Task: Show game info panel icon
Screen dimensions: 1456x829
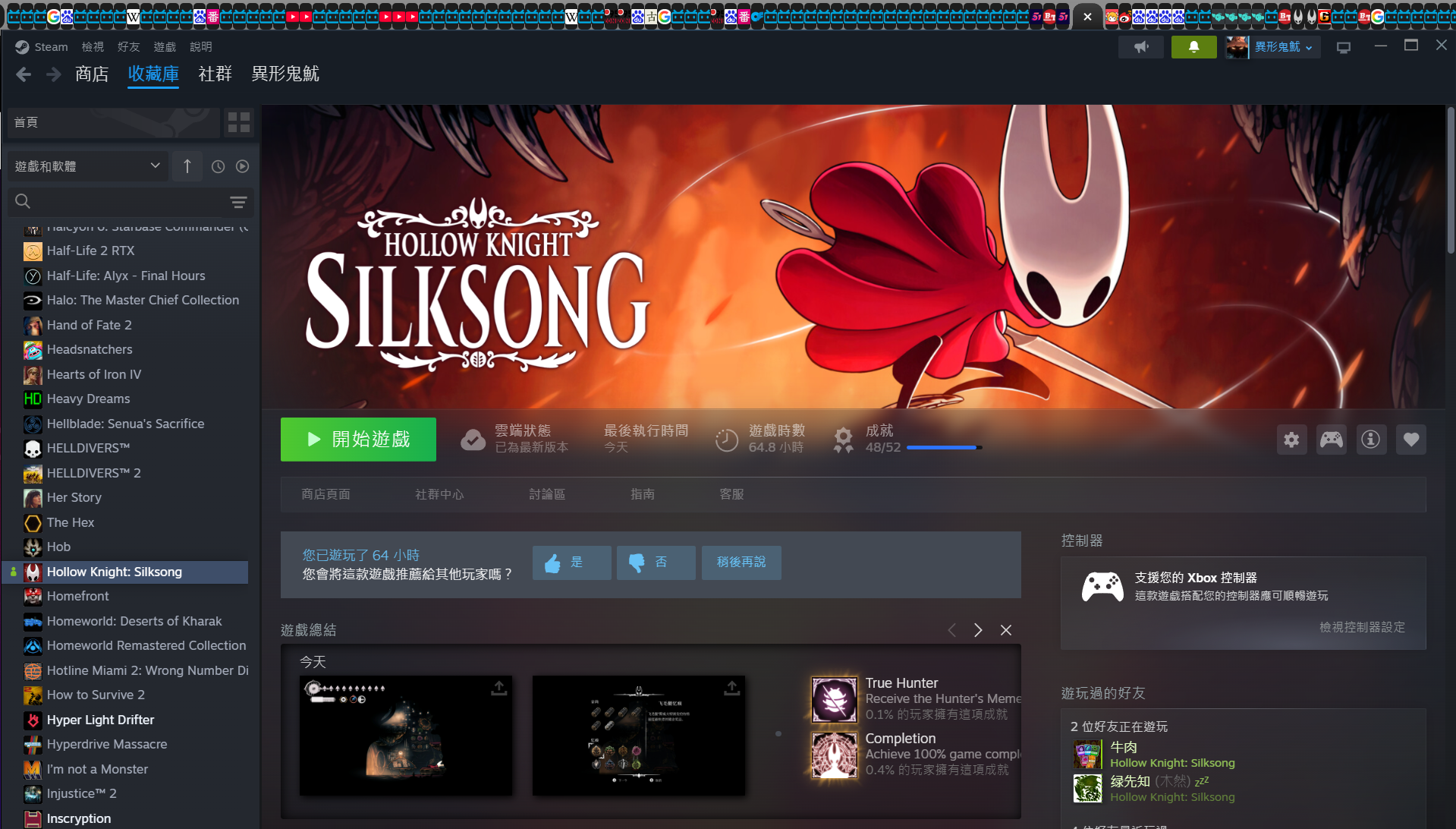Action: pyautogui.click(x=1370, y=440)
